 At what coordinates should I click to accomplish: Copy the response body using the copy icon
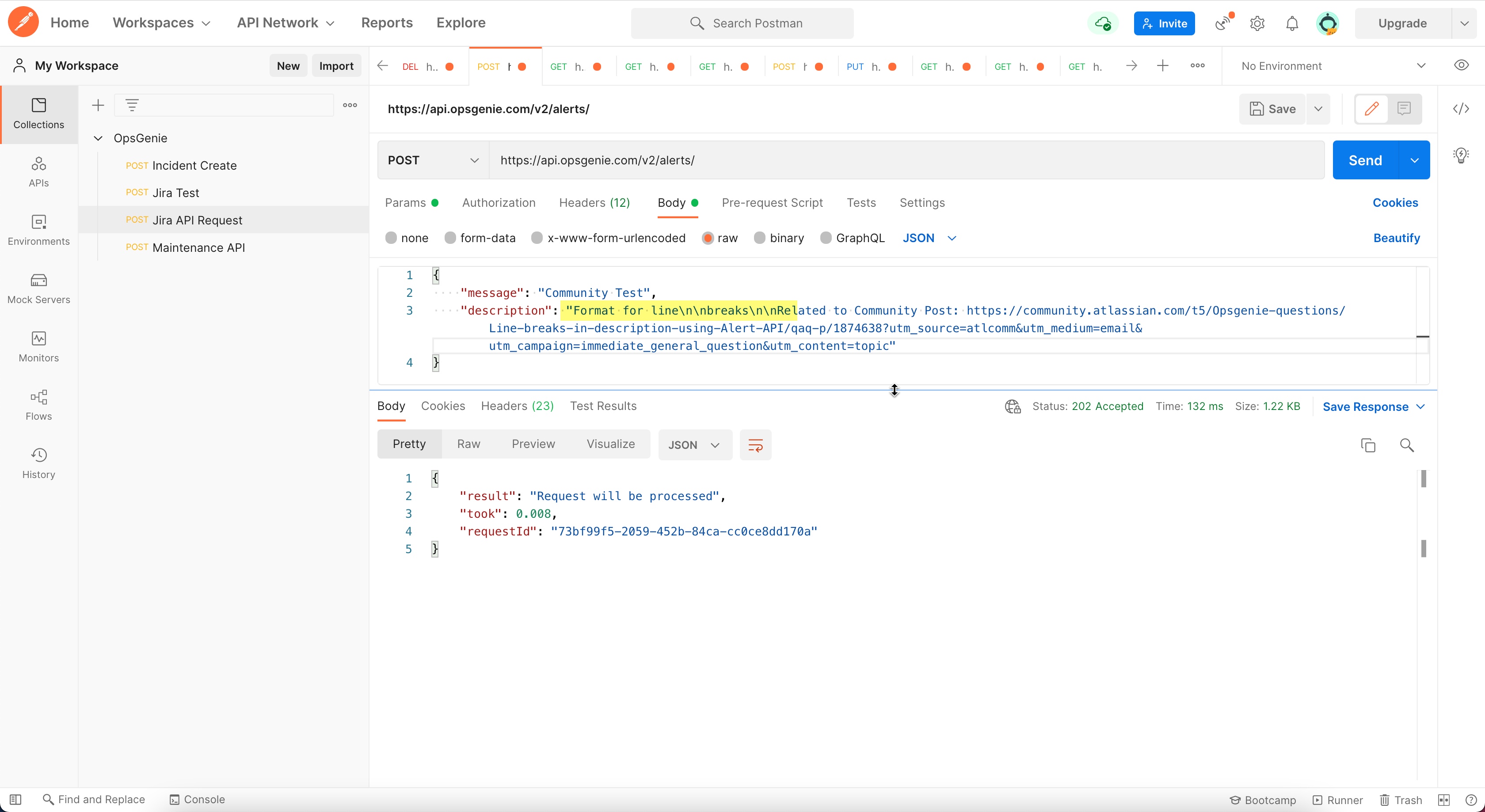pos(1368,445)
